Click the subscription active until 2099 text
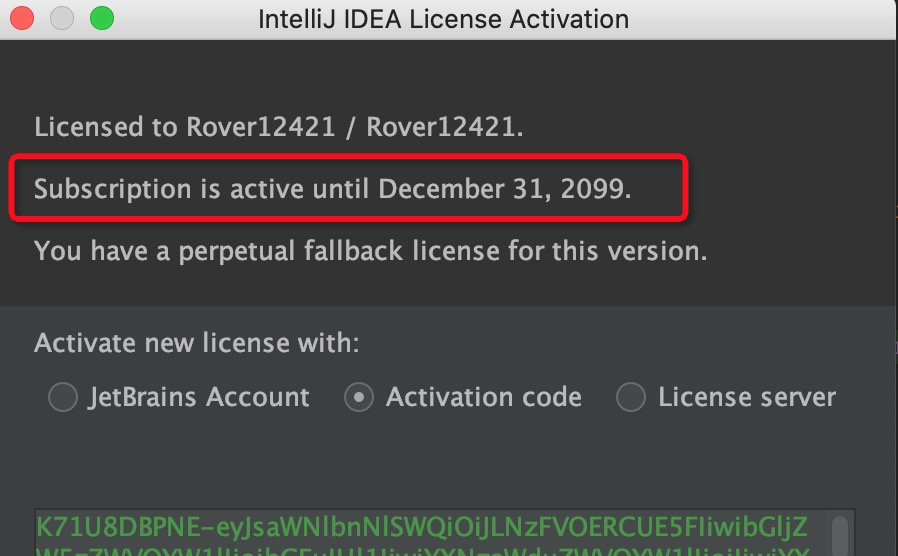Image resolution: width=898 pixels, height=556 pixels. click(332, 189)
